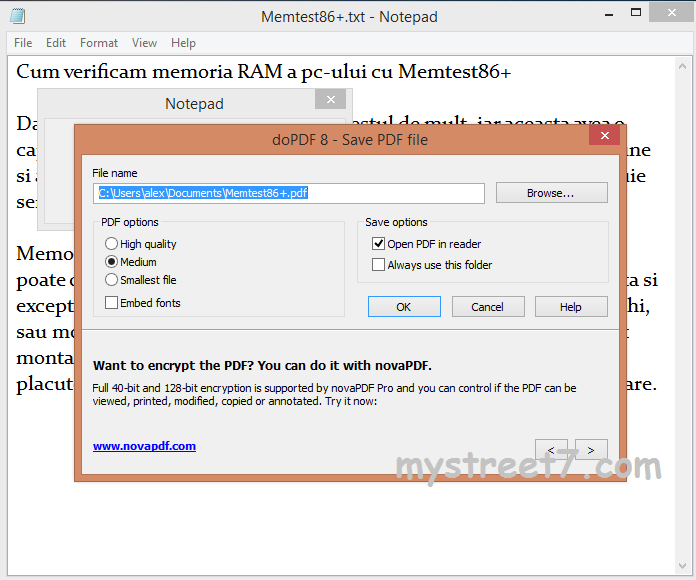Select the High quality PDF option
Image resolution: width=696 pixels, height=580 pixels.
tap(111, 244)
